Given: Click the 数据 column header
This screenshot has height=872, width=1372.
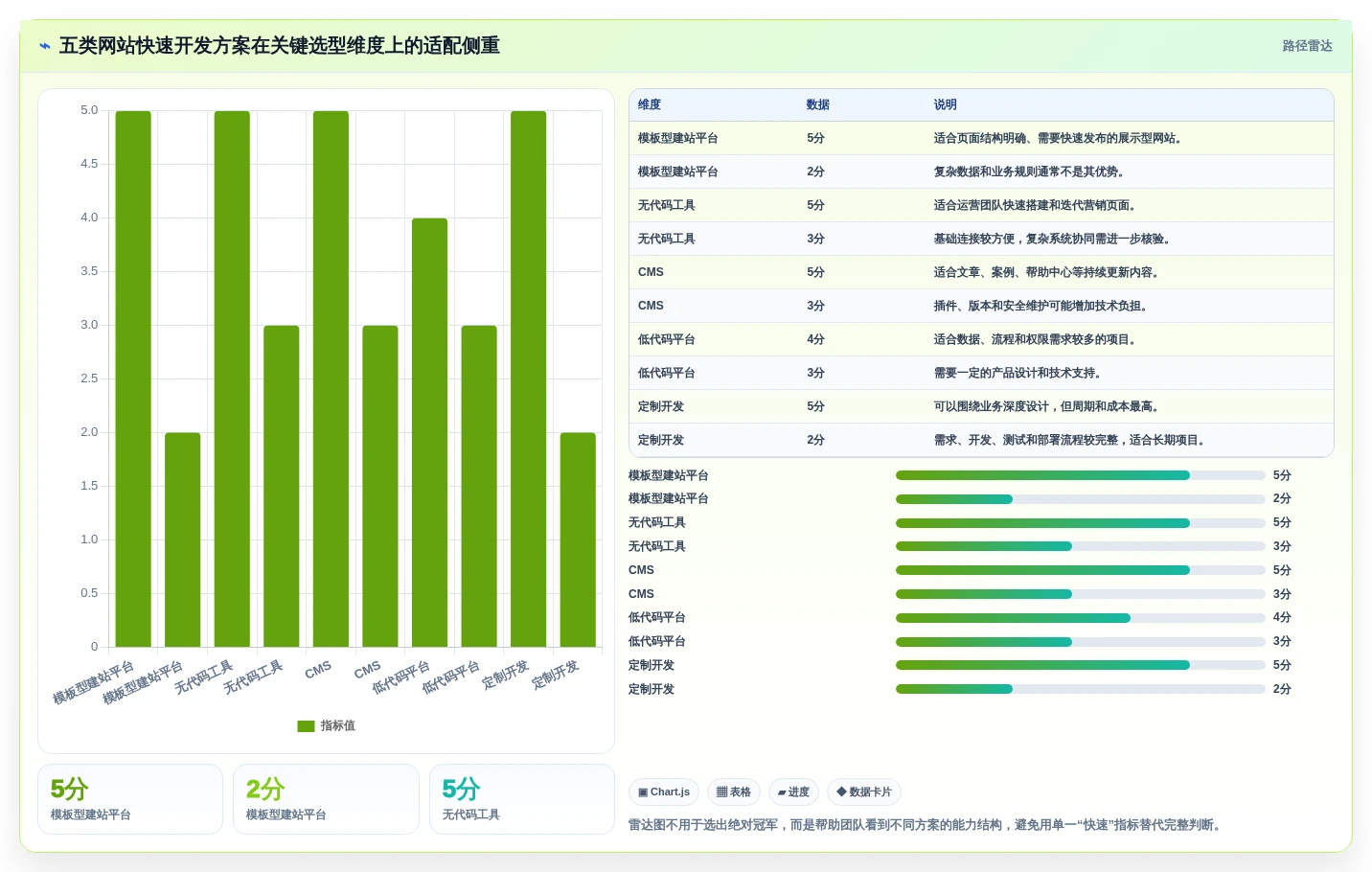Looking at the screenshot, I should point(818,105).
